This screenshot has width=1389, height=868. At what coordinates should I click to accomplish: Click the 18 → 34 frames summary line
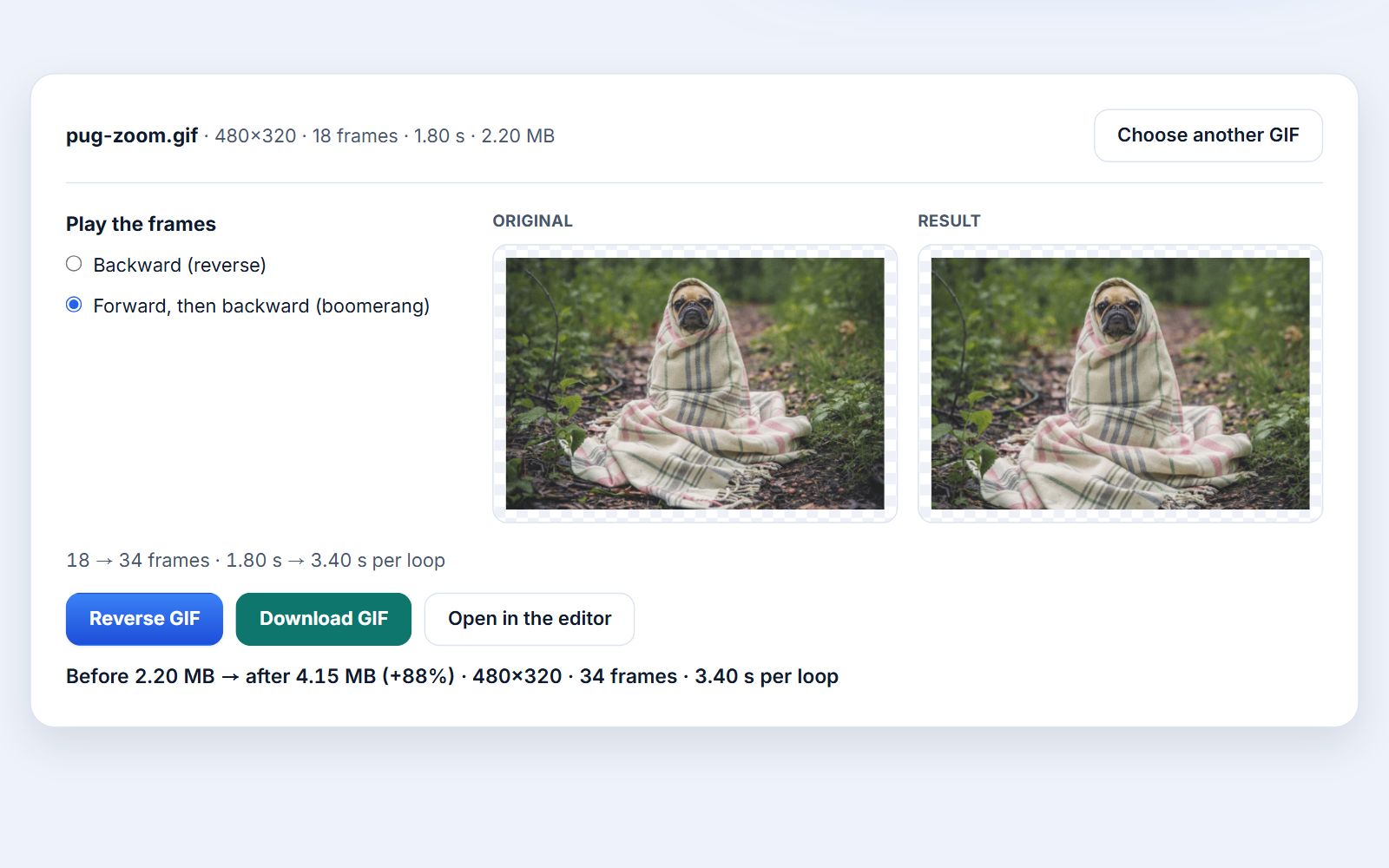(255, 561)
